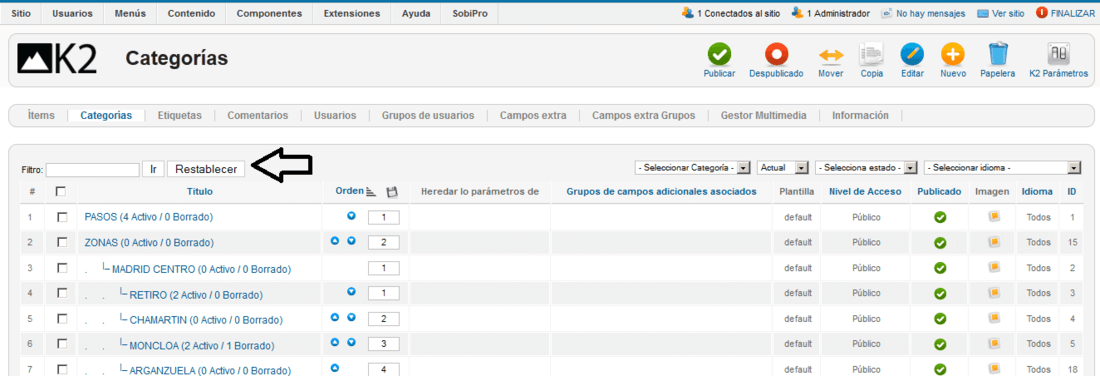Open the Sitio menu

pos(22,13)
